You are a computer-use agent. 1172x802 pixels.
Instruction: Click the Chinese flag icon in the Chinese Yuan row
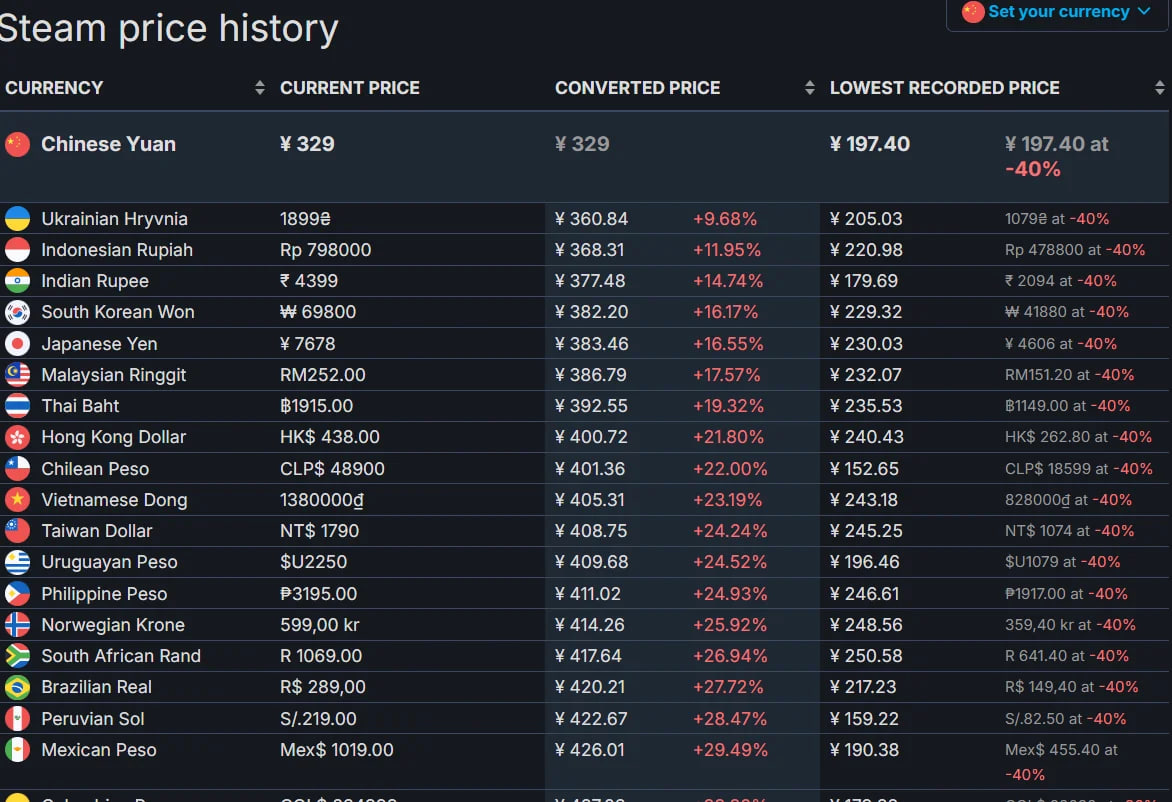17,144
